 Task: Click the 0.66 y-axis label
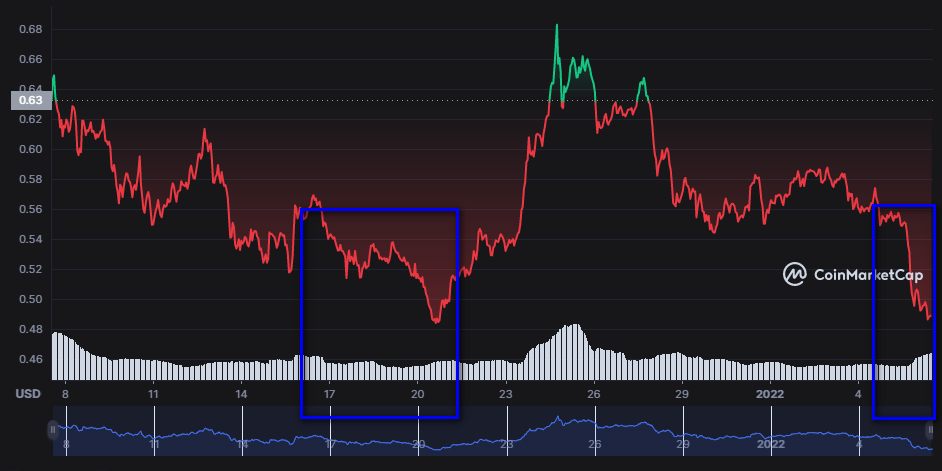[x=31, y=59]
